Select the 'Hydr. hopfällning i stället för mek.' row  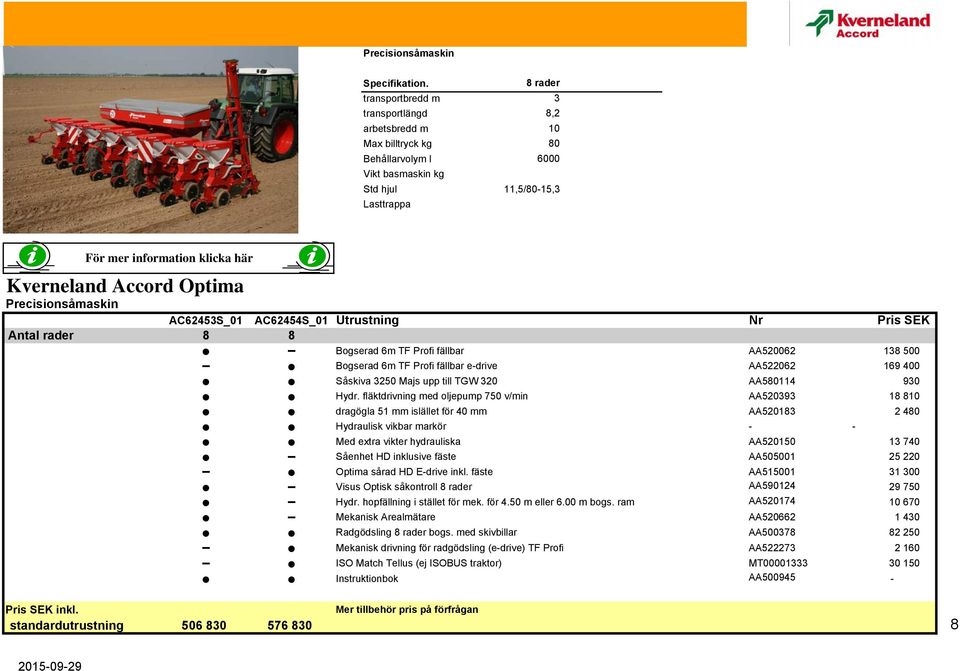pyautogui.click(x=470, y=502)
